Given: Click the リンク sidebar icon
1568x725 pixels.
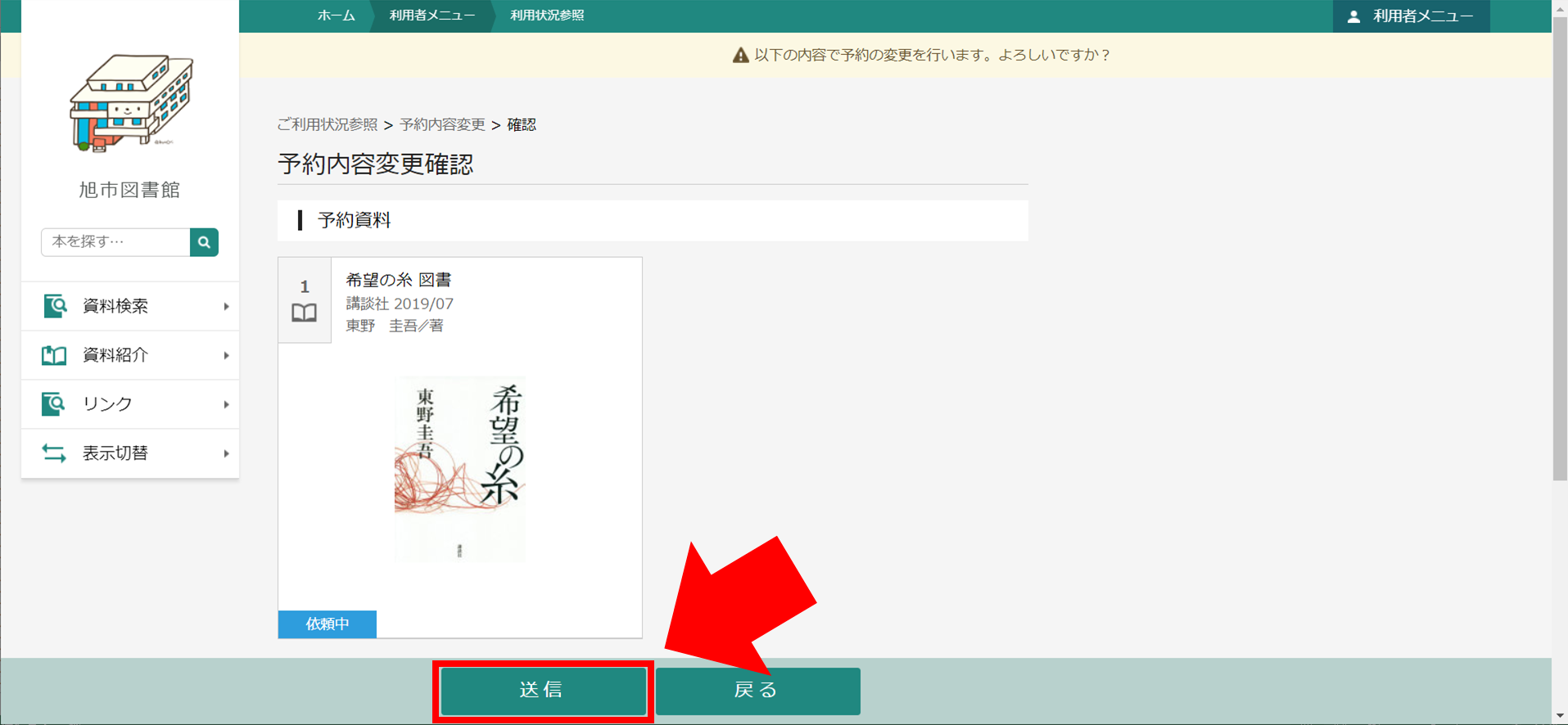Looking at the screenshot, I should point(53,404).
